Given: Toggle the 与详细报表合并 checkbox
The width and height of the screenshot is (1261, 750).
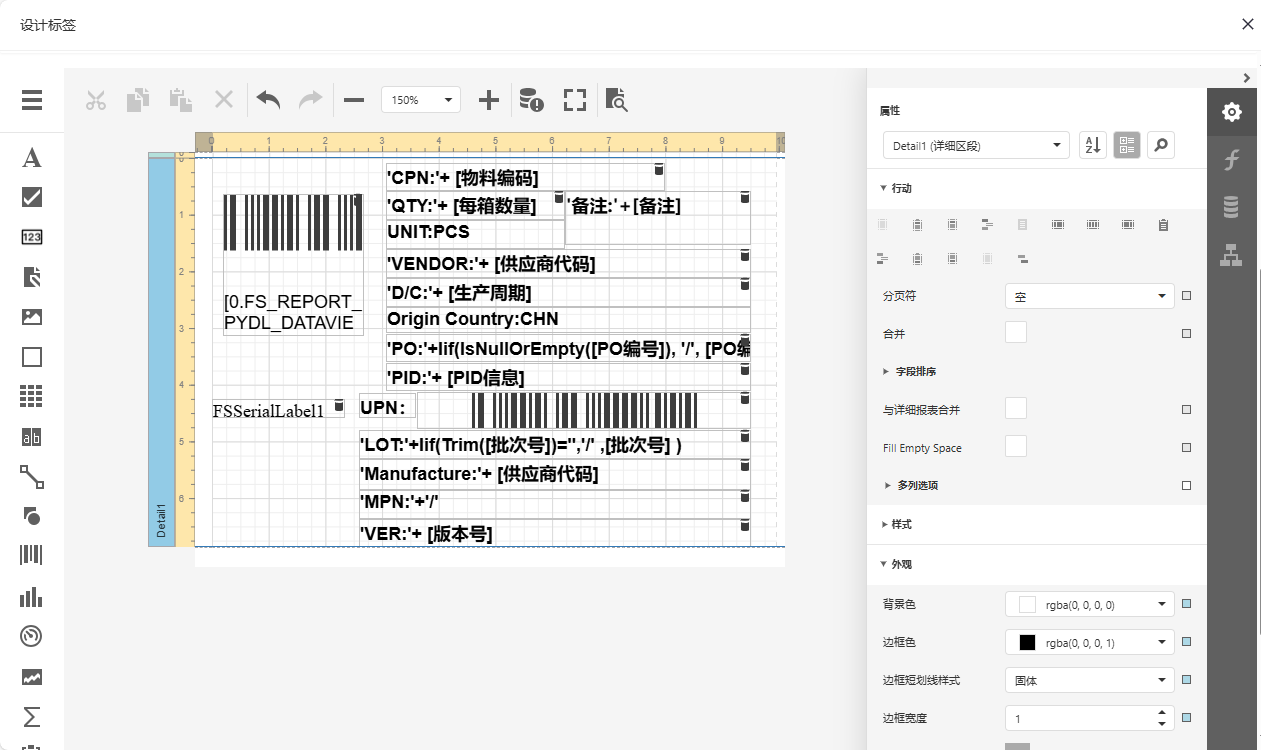Looking at the screenshot, I should 1016,409.
